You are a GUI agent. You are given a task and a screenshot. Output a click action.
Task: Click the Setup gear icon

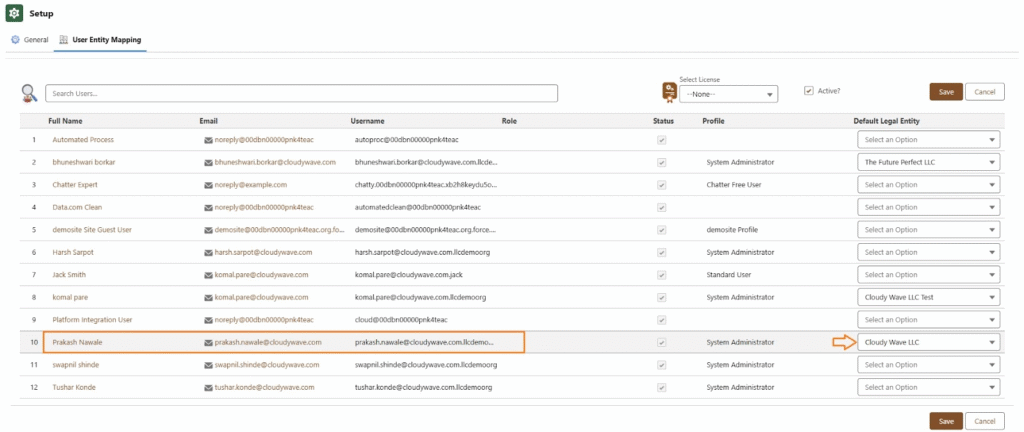click(15, 14)
